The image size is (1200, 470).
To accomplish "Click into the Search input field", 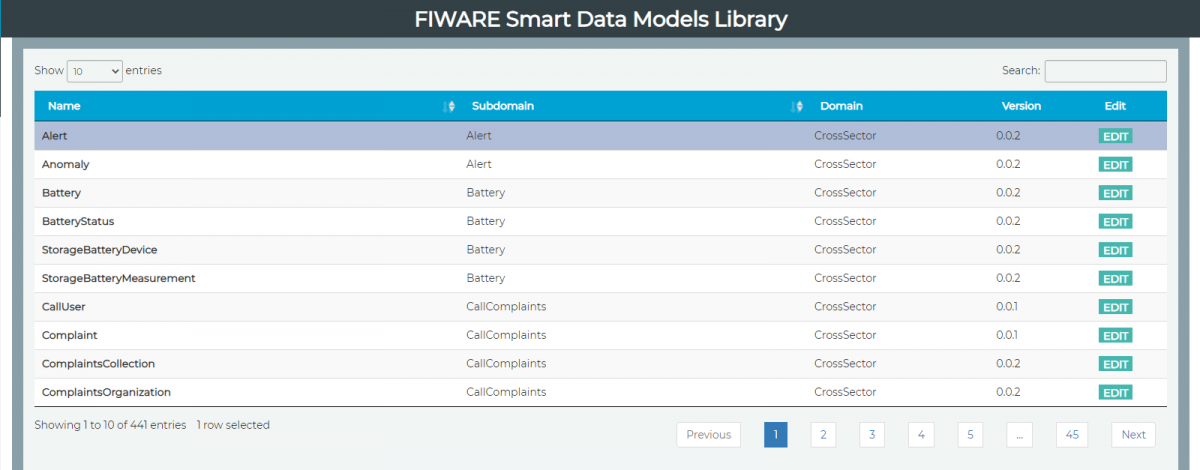I will tap(1105, 71).
